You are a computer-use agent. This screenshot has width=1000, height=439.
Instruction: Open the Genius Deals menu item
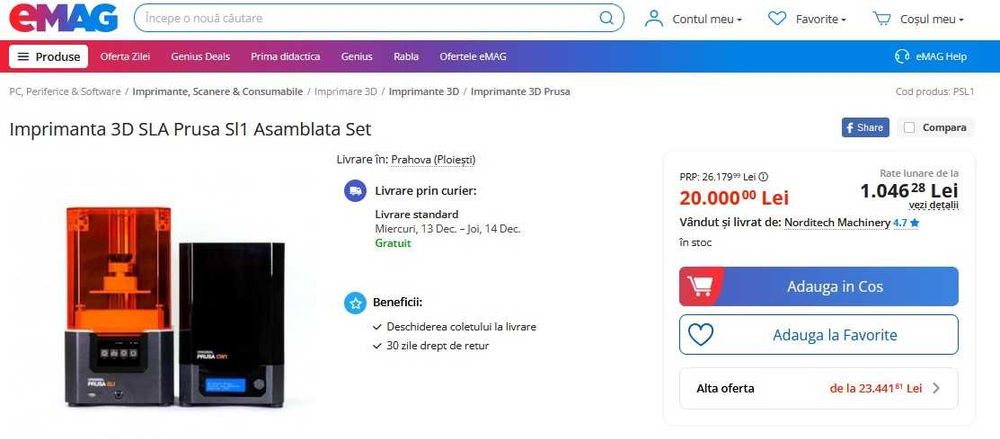tap(200, 56)
